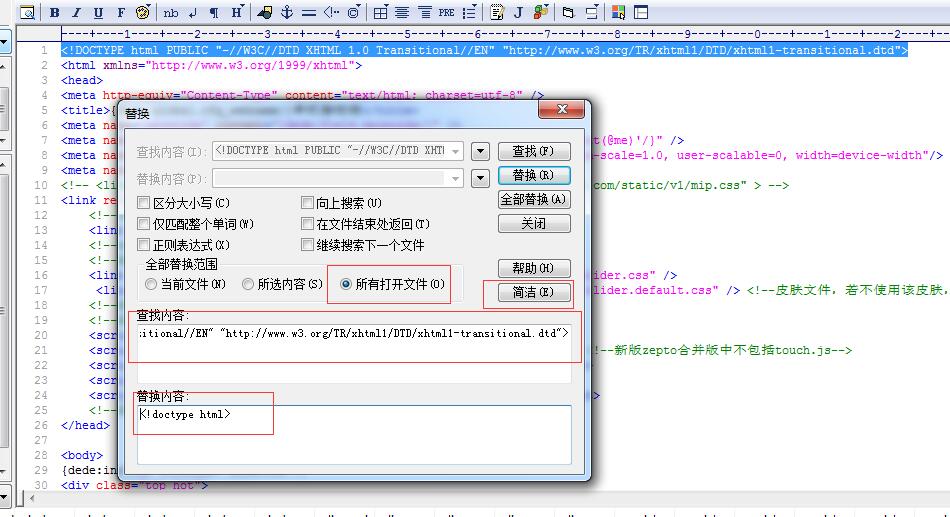Click the Bold formatting icon
The width and height of the screenshot is (950, 517).
point(54,13)
